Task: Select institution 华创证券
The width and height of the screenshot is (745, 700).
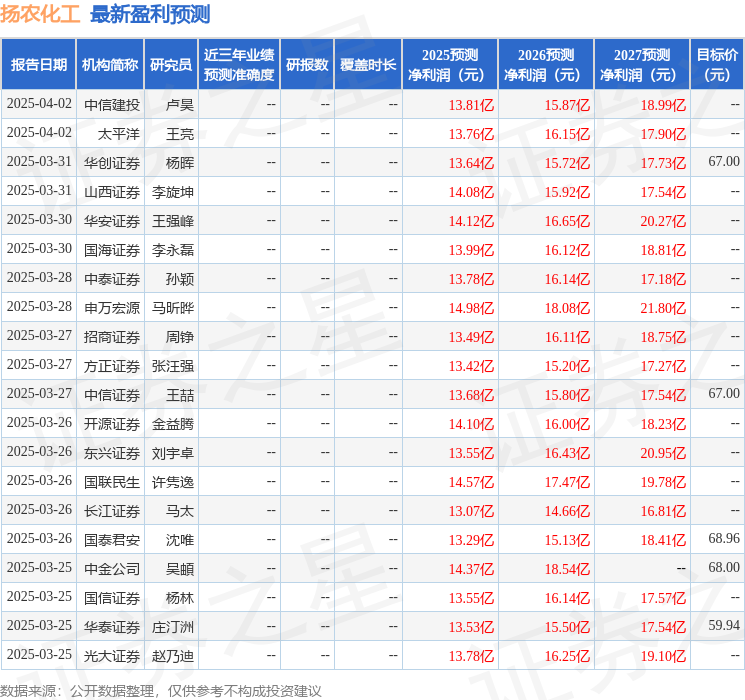Action: click(112, 163)
